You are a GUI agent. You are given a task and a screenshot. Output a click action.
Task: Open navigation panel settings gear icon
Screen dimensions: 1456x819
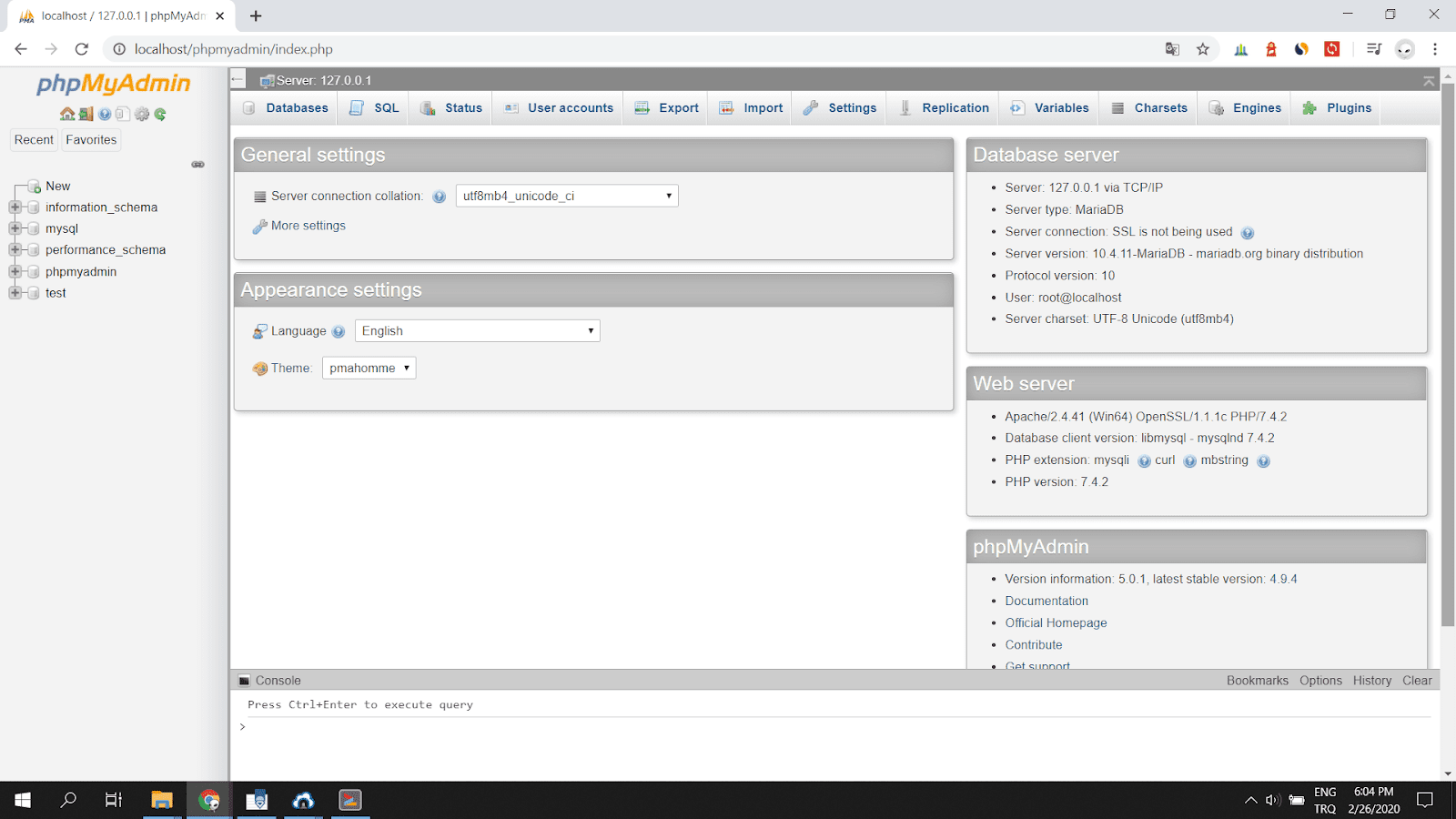click(x=142, y=114)
